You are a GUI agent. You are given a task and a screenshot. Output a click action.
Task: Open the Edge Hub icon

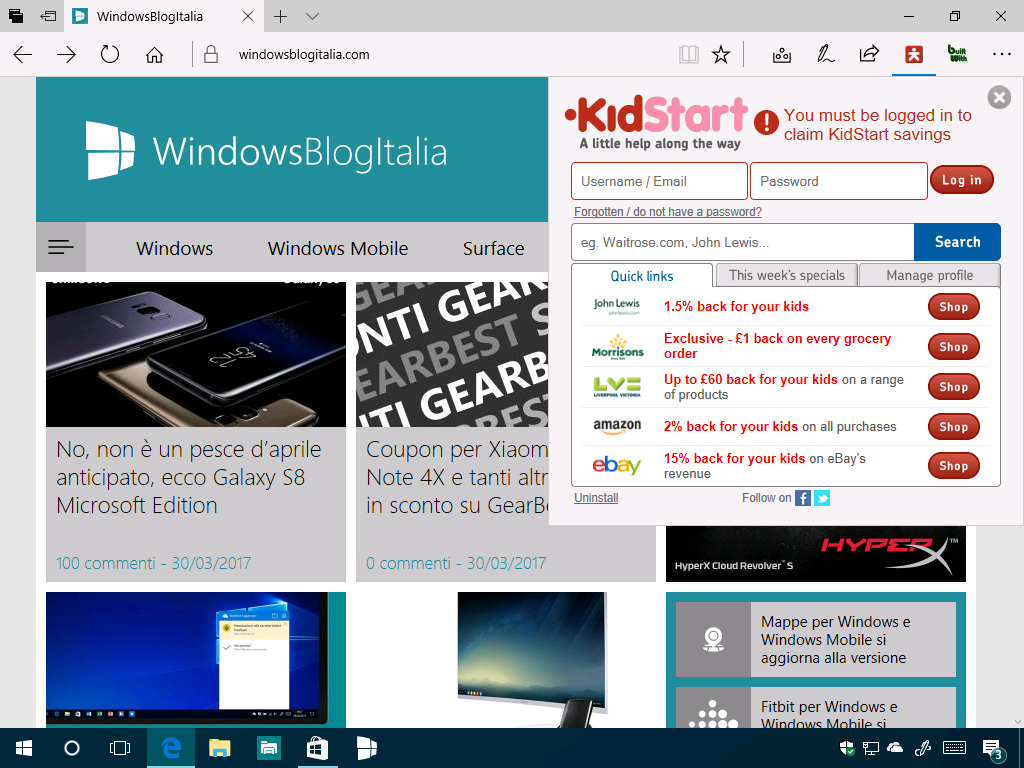[782, 55]
